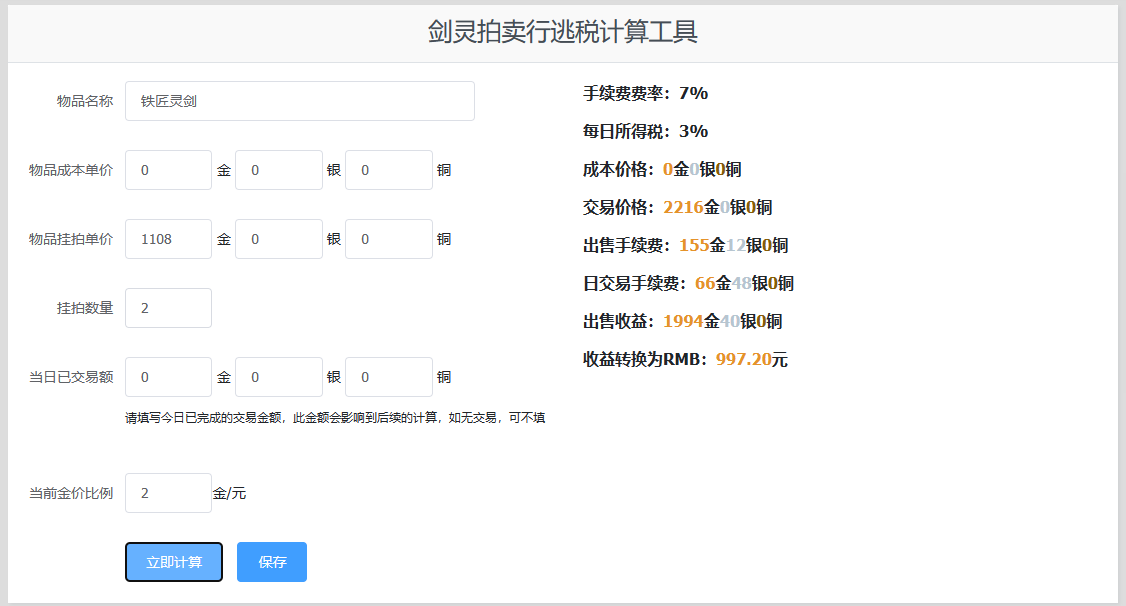Click the 当前金价比例 label

[x=71, y=493]
